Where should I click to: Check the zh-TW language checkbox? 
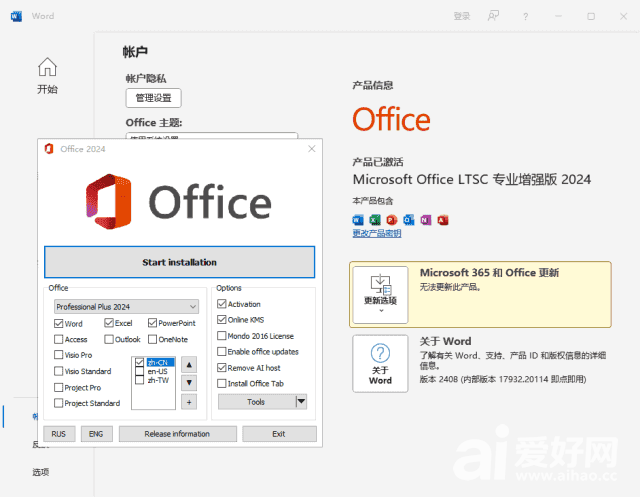point(139,380)
